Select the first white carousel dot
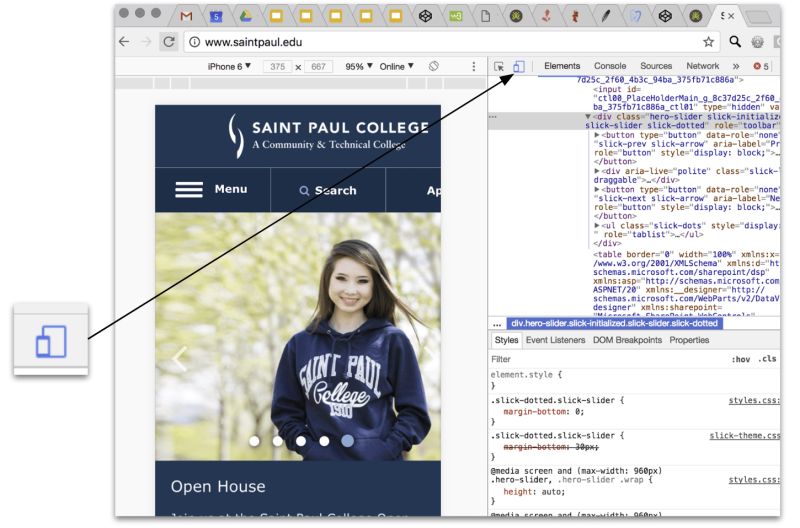800x528 pixels. [x=254, y=441]
